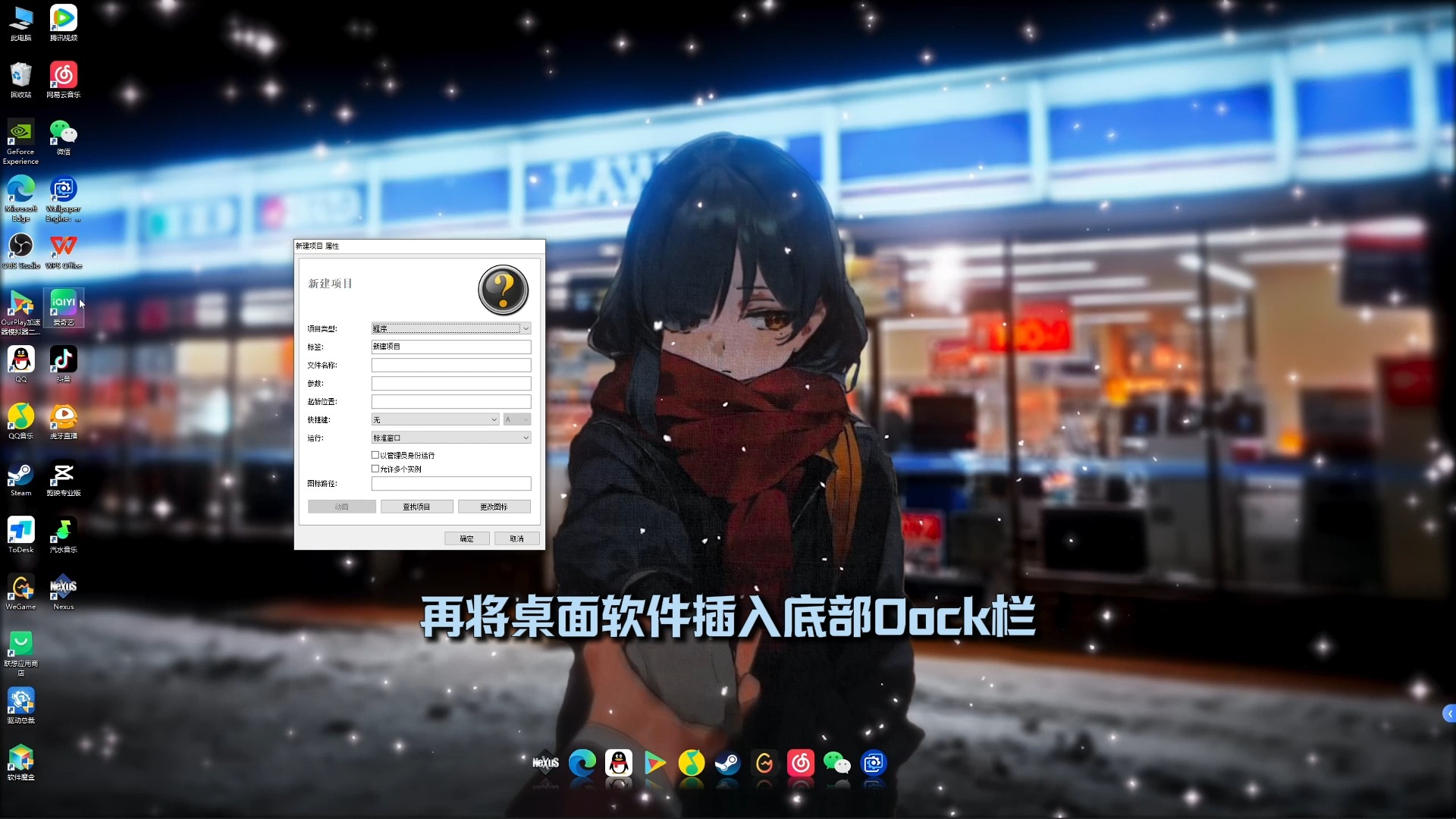Open the 快捷键 modifier dropdown showing 无
Screen dimensions: 1456x819
[x=435, y=419]
